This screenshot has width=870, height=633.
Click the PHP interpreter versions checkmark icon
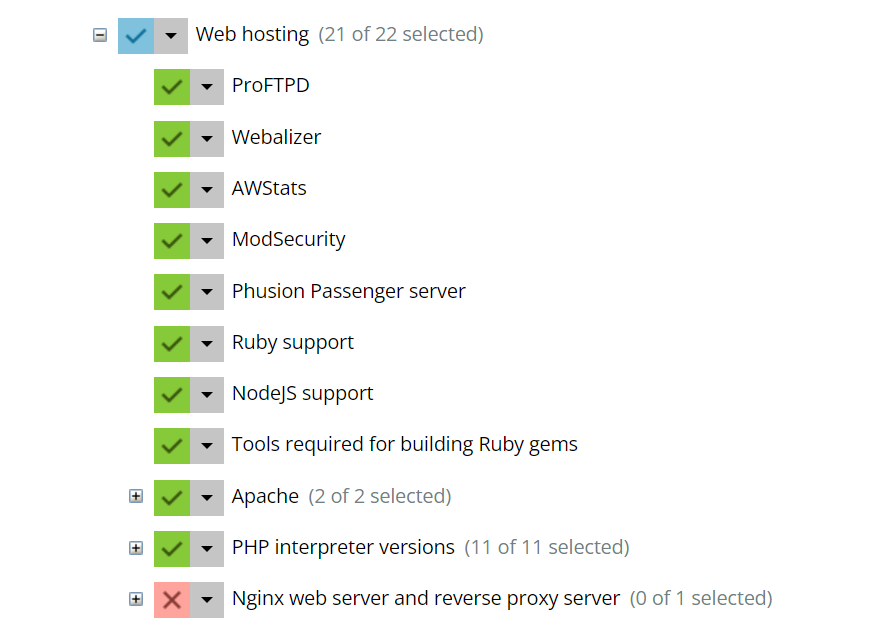[x=172, y=548]
